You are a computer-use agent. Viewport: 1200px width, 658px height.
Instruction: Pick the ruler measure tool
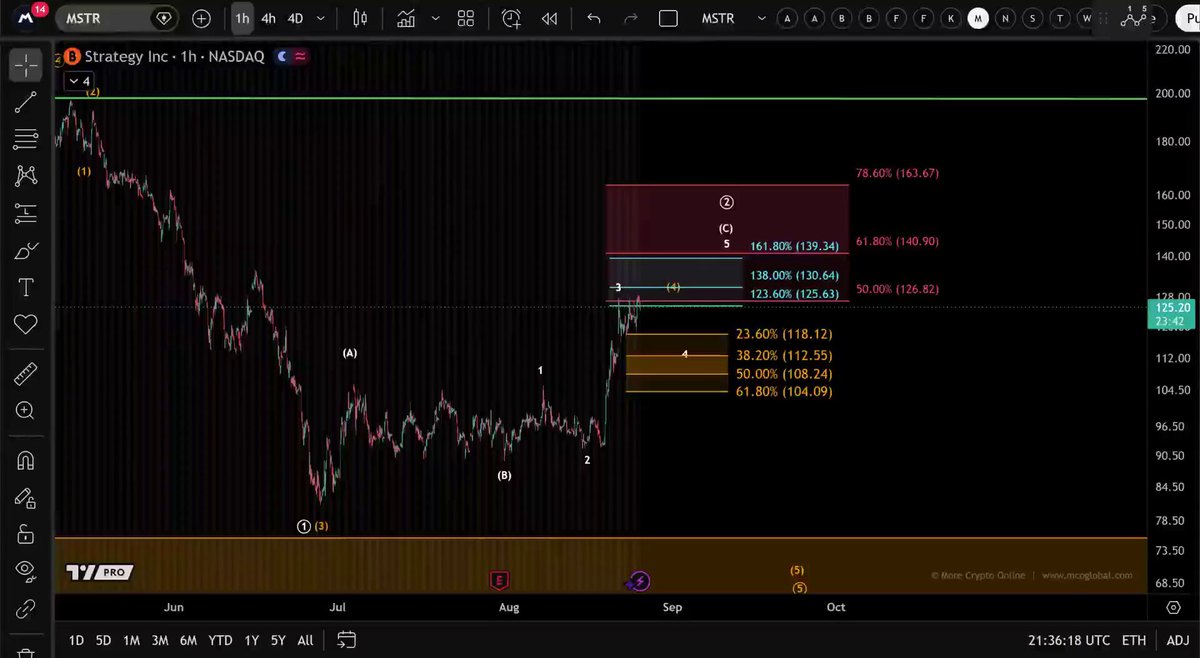[x=25, y=374]
